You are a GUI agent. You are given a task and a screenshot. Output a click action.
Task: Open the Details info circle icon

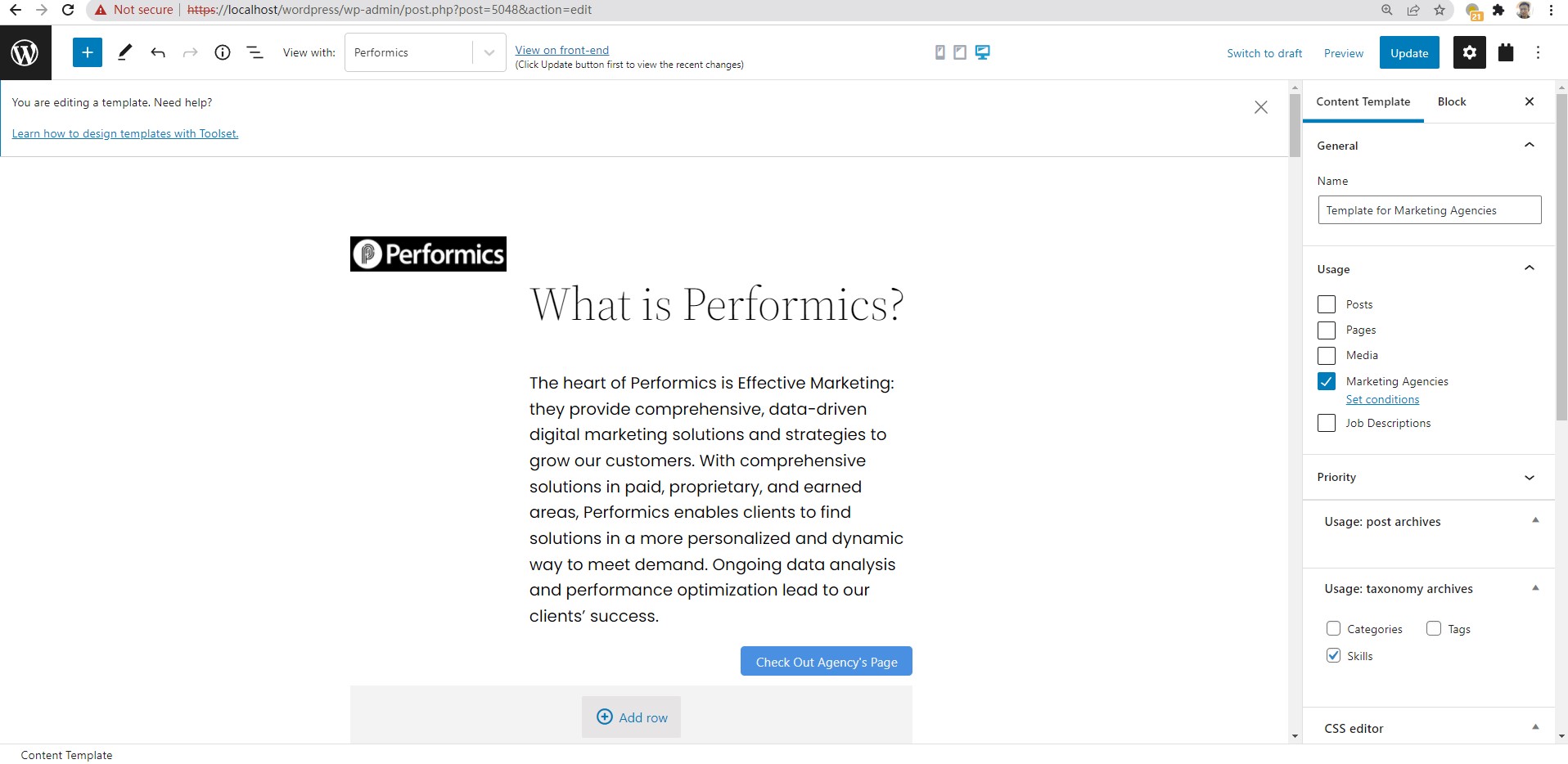(x=223, y=52)
